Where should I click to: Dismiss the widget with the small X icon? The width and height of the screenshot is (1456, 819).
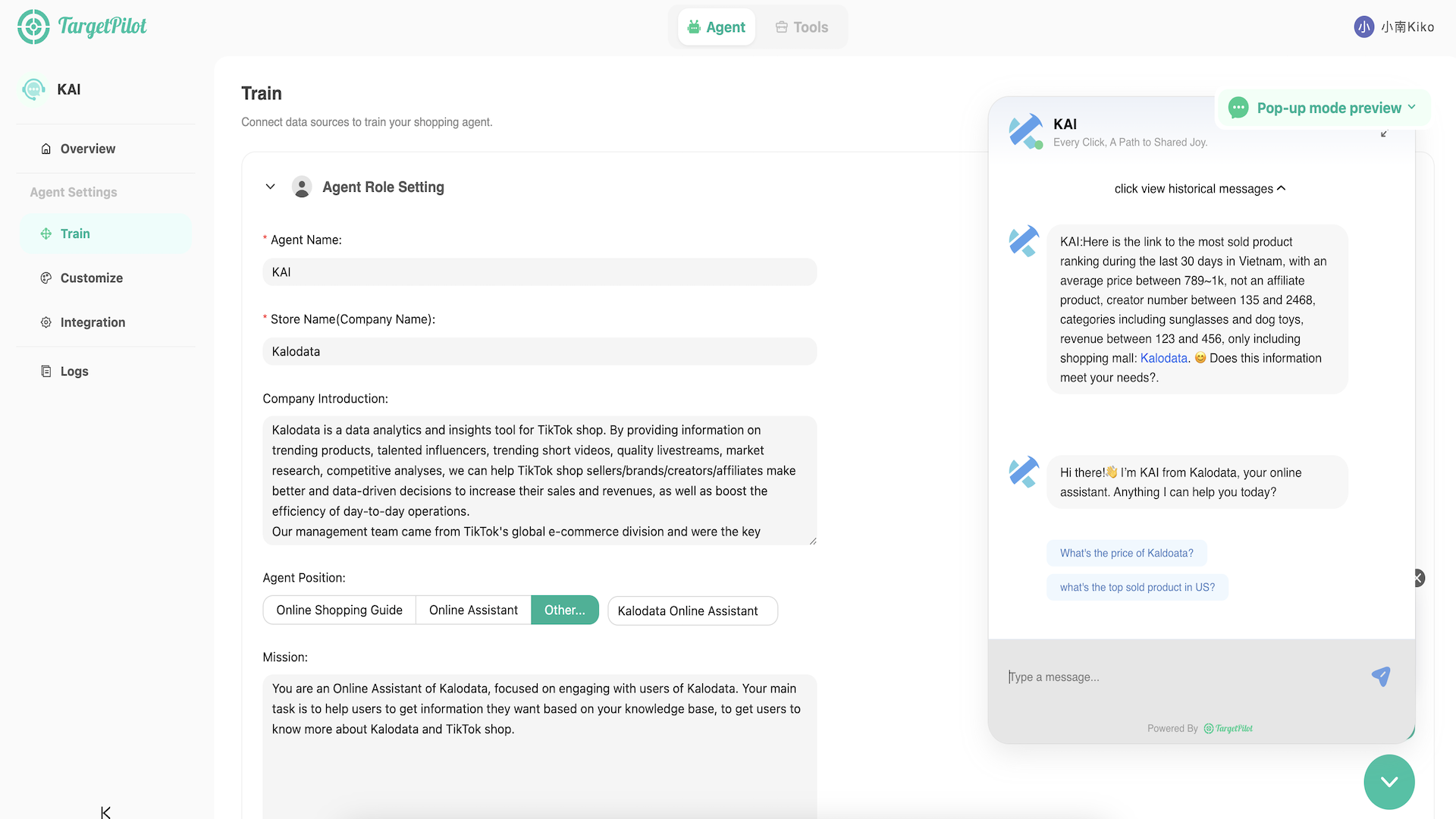pos(1417,578)
